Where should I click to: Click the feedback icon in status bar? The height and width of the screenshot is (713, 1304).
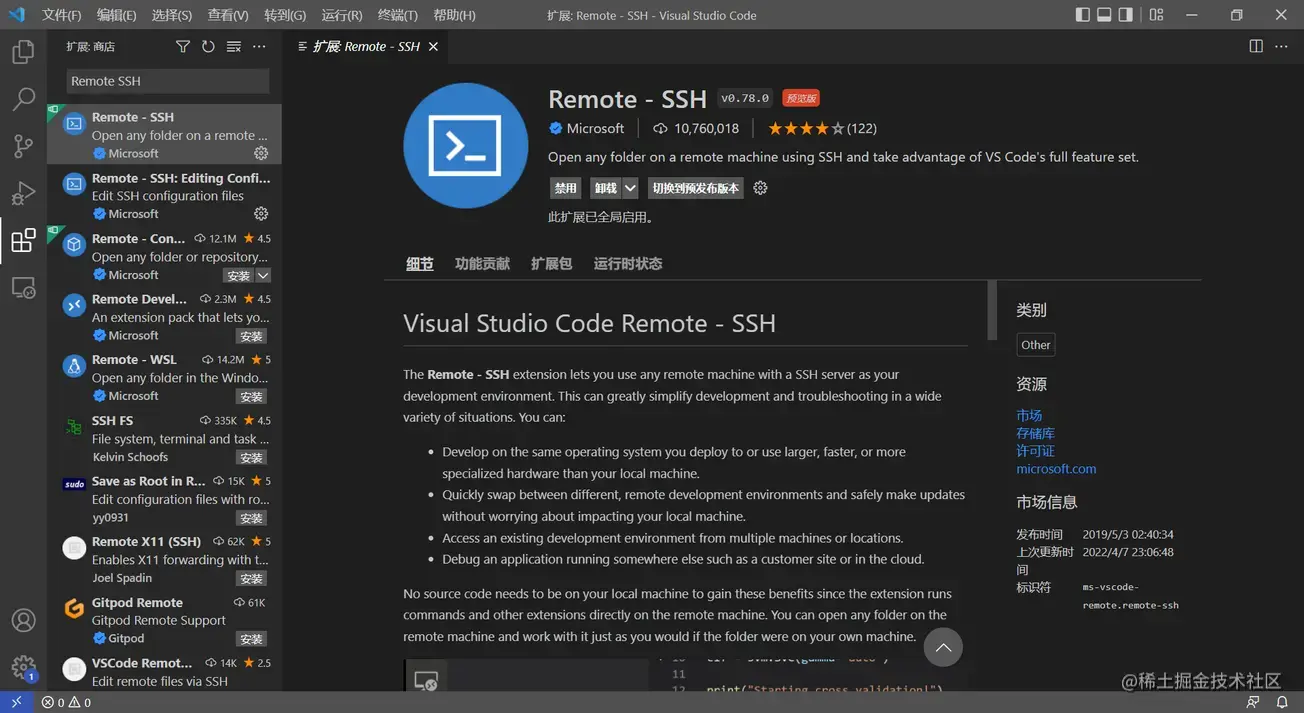[x=1253, y=702]
